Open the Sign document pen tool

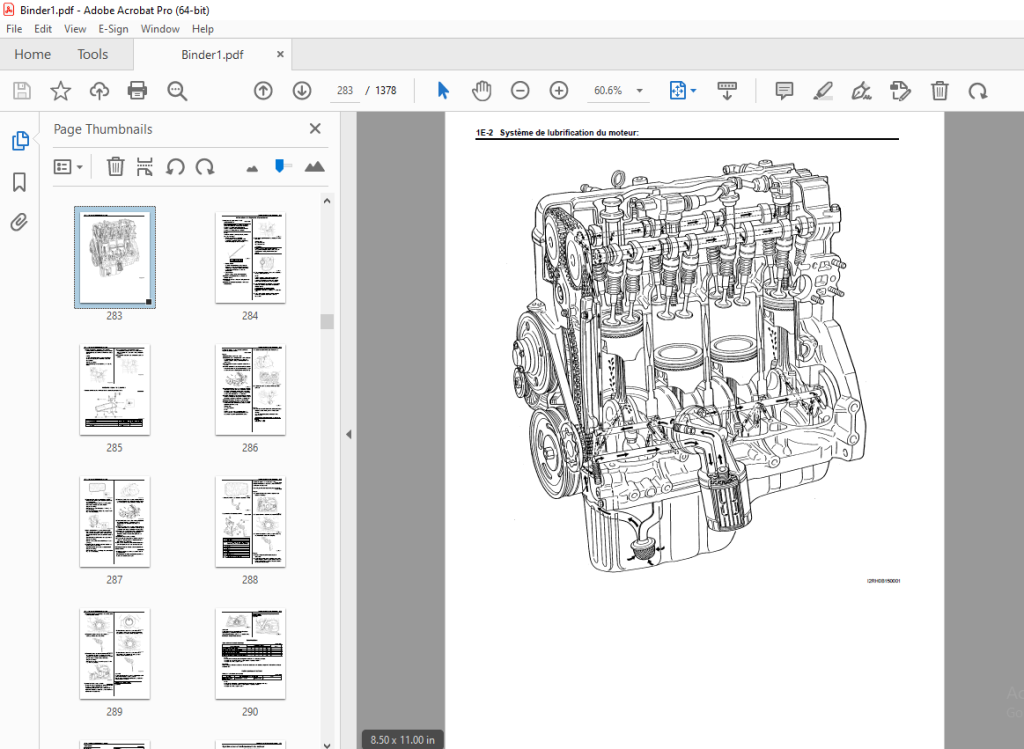coord(861,91)
